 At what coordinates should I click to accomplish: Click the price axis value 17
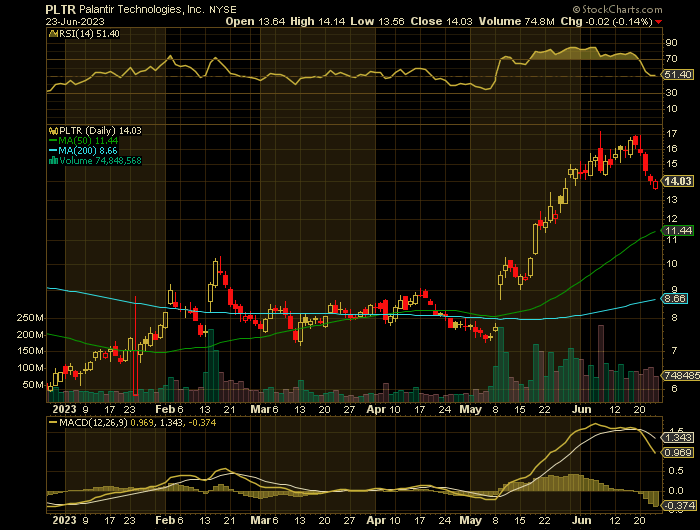pos(671,134)
